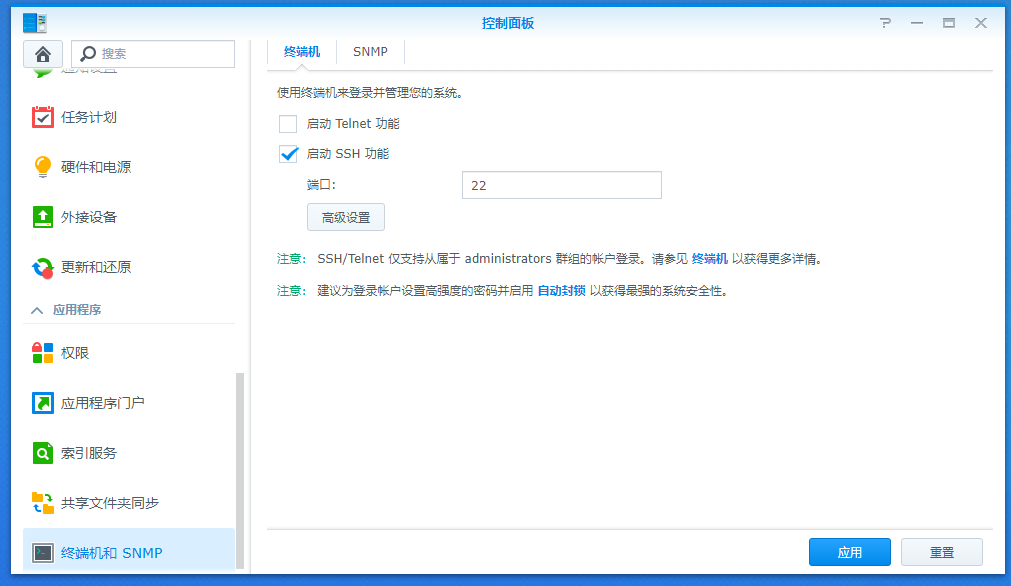This screenshot has width=1011, height=586.
Task: Select 共享文件夹同步 in the sidebar
Action: tap(110, 503)
